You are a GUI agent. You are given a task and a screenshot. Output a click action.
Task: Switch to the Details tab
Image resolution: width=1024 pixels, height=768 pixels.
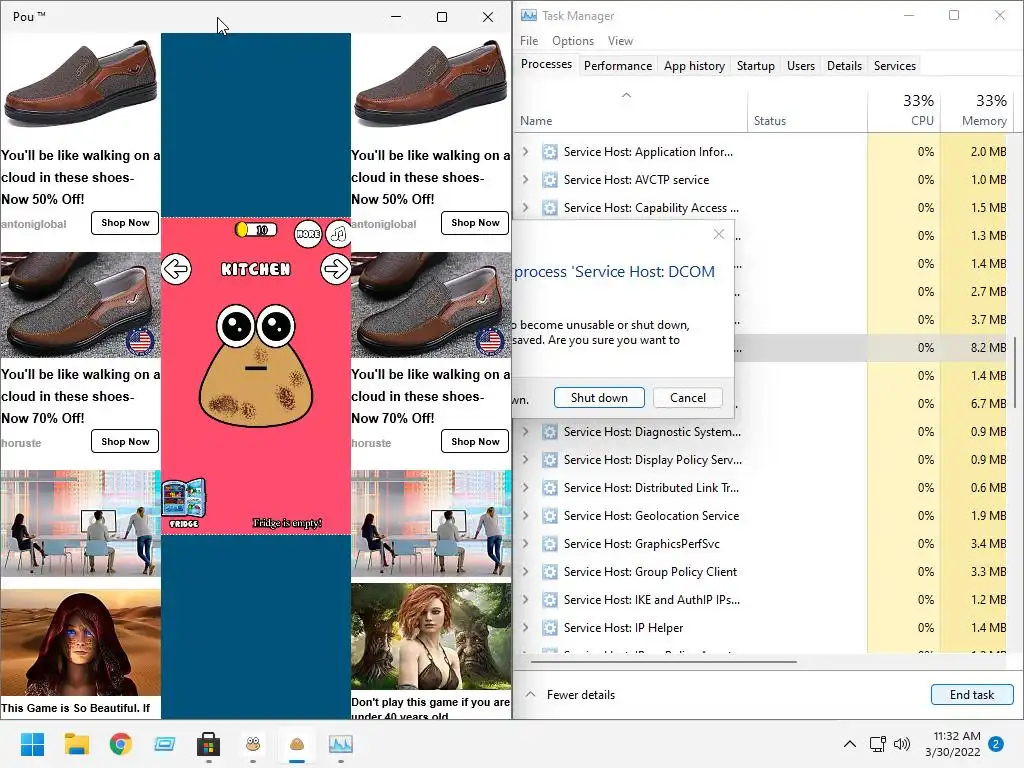[844, 65]
